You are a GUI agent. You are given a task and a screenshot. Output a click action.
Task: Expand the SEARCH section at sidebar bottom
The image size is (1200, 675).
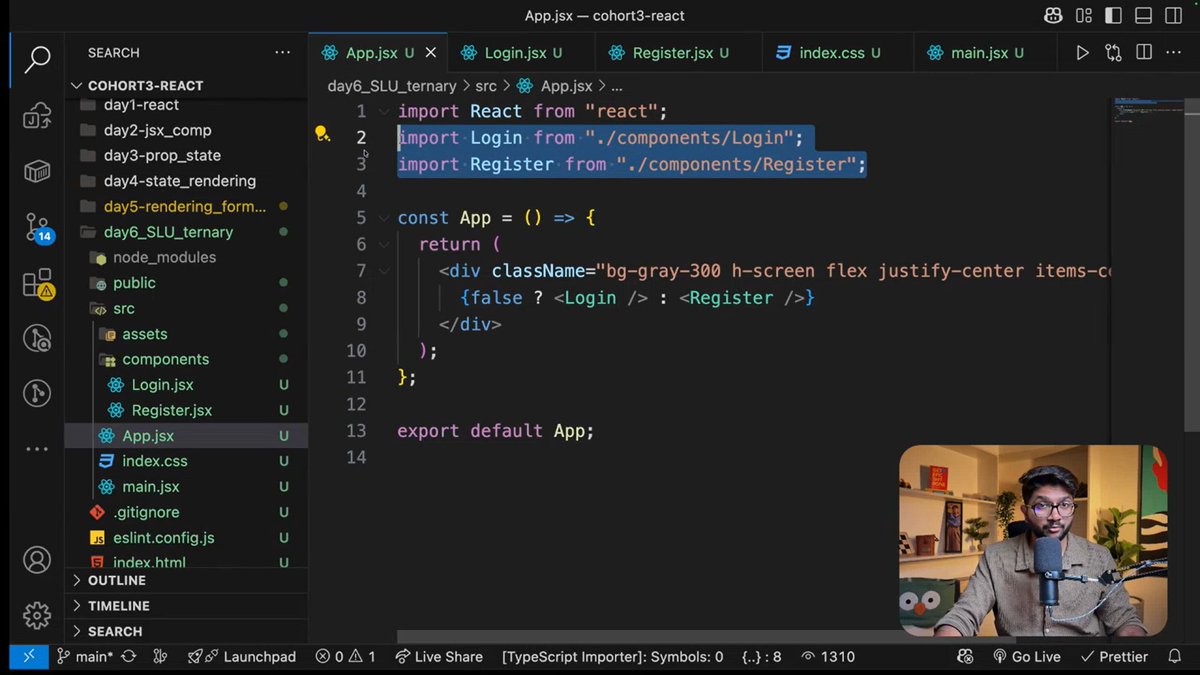[x=186, y=632]
